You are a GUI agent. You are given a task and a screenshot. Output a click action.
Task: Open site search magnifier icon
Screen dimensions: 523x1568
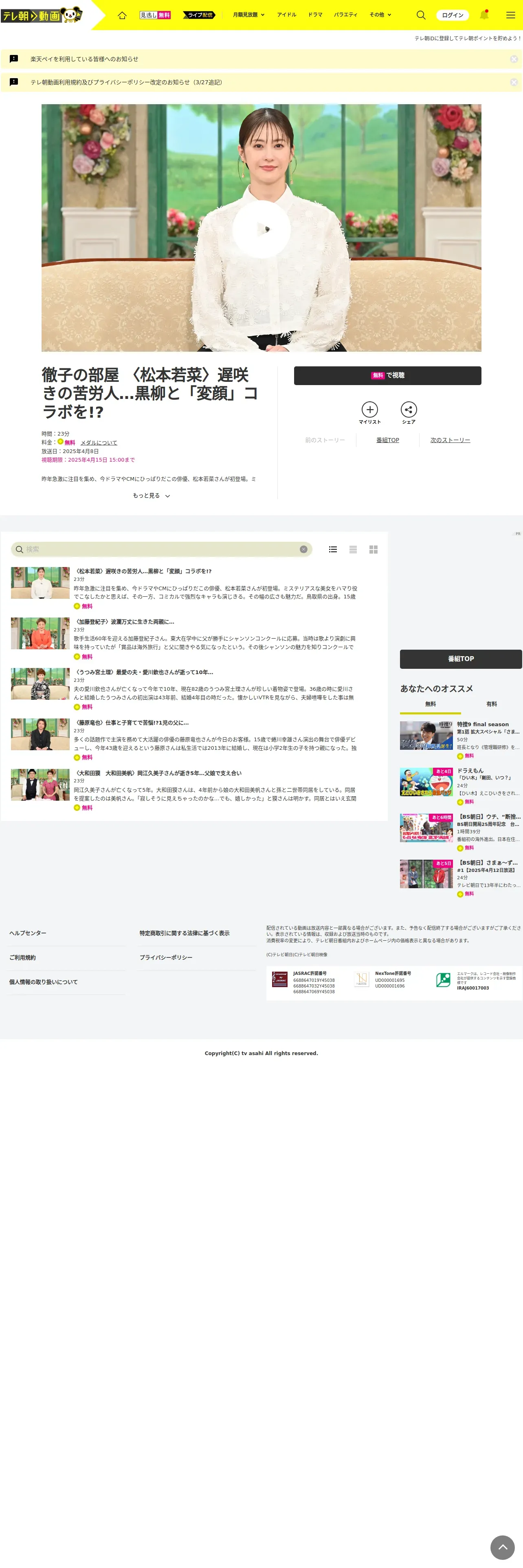pos(421,15)
